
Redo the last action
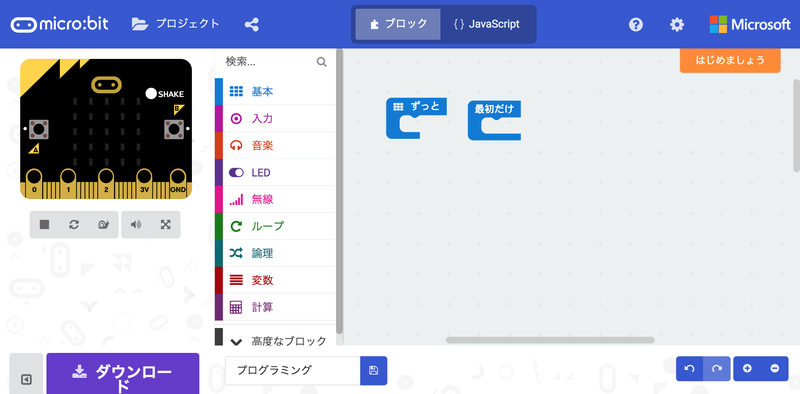click(717, 368)
